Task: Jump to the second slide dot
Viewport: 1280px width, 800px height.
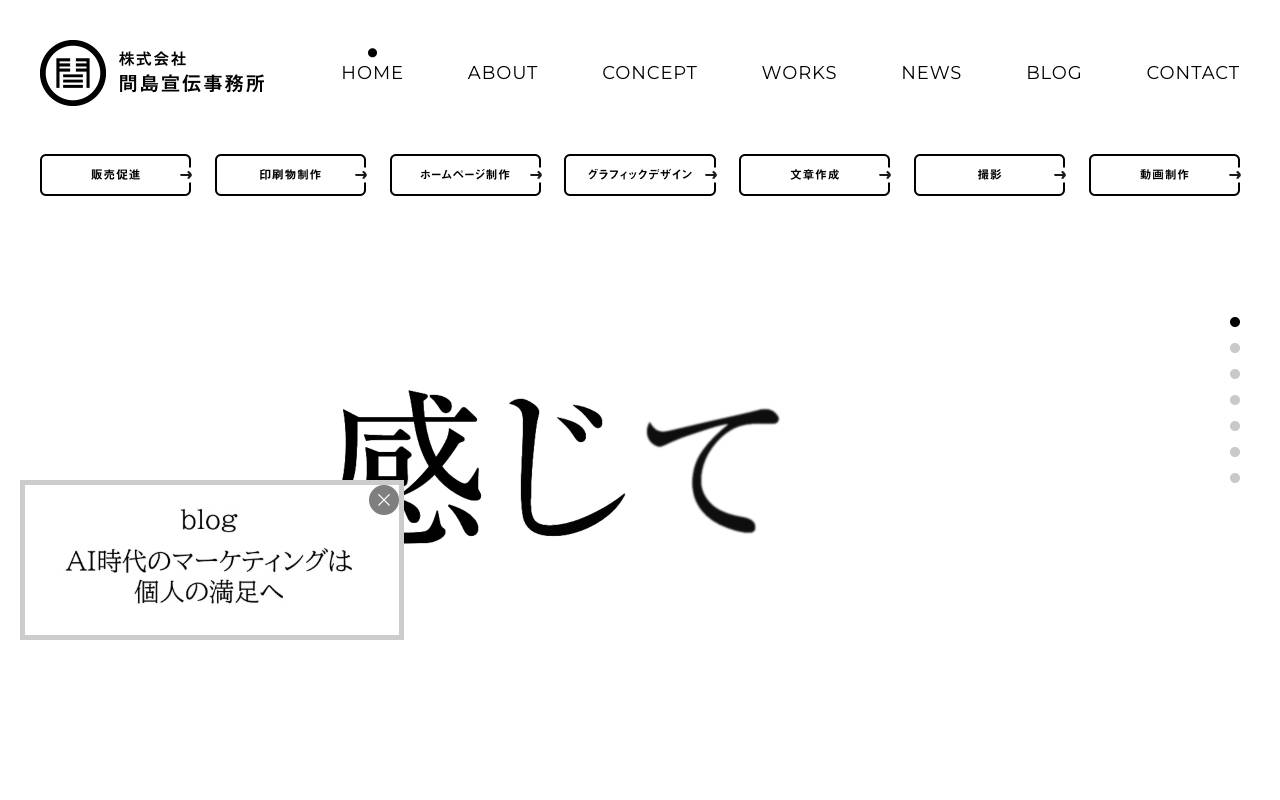Action: [1235, 348]
